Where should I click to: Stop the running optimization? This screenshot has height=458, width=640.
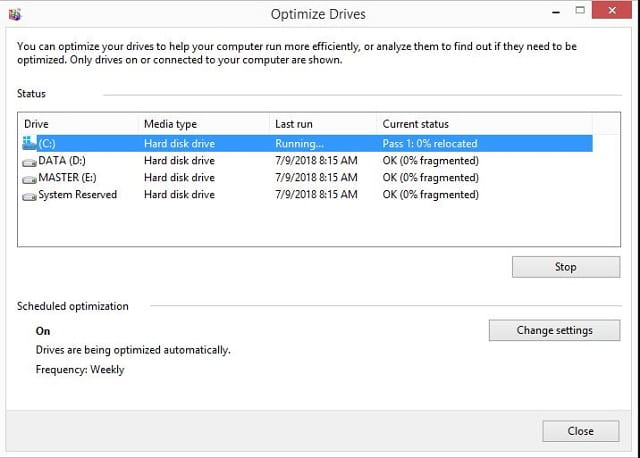[566, 267]
